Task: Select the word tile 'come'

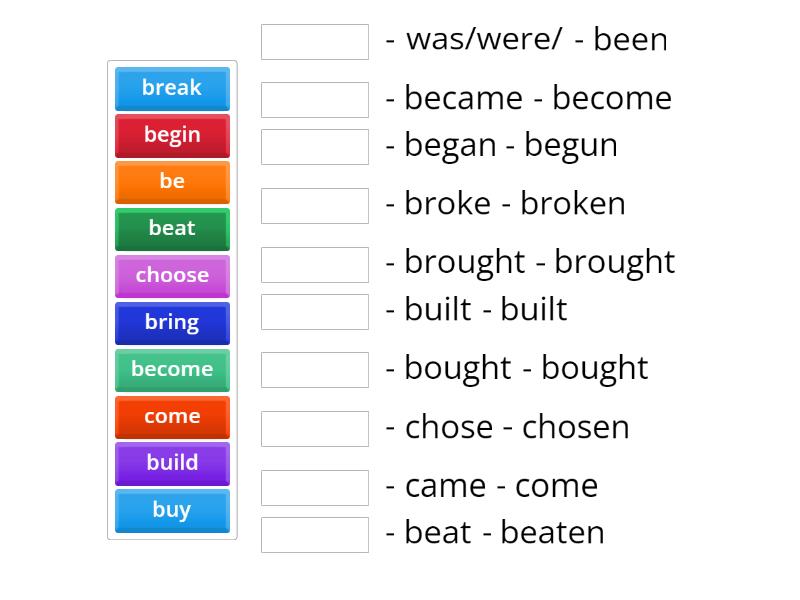Action: pyautogui.click(x=172, y=417)
